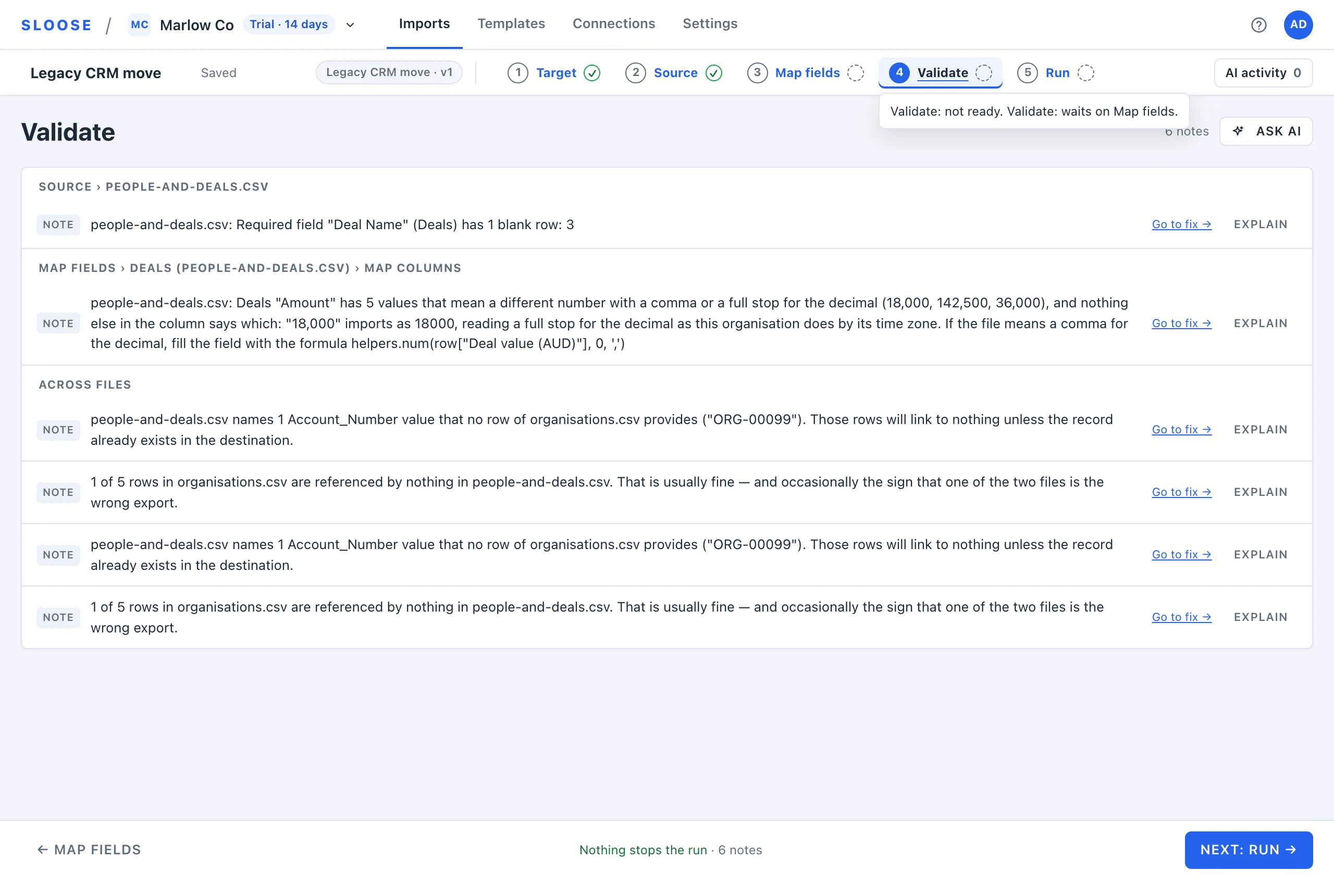This screenshot has height=896, width=1334.
Task: Click the Legacy CRM move import title
Action: coord(95,73)
